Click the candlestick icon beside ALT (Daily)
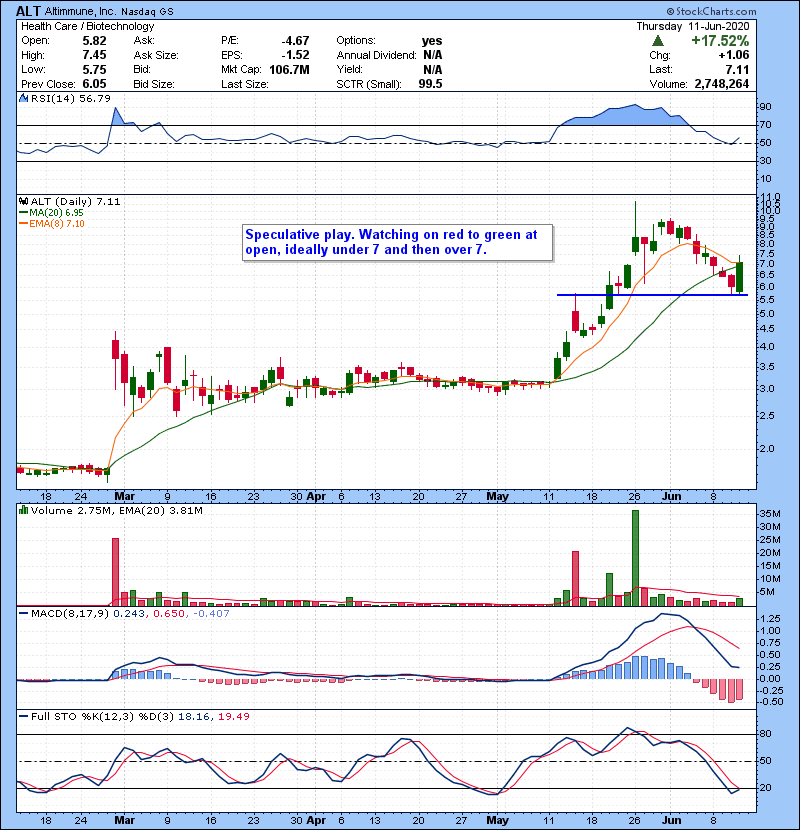The image size is (800, 830). [23, 201]
